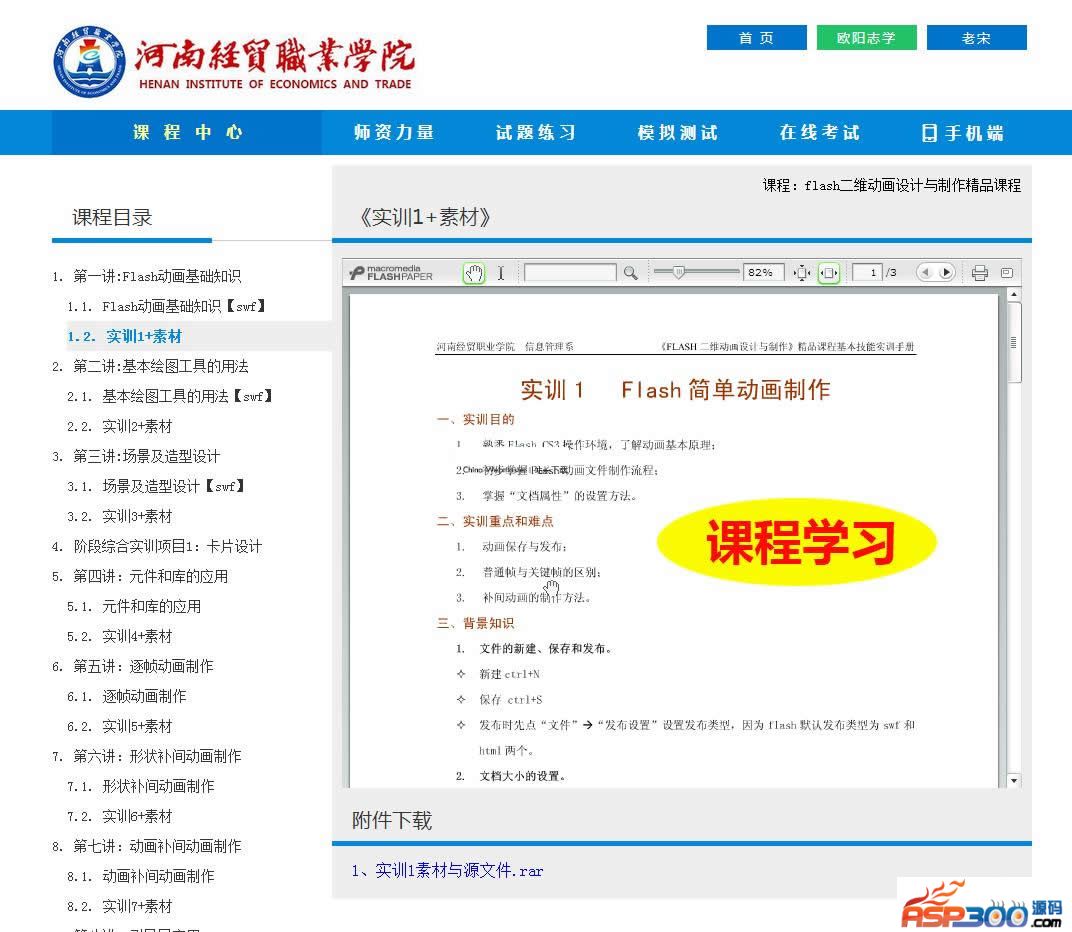Click the 82% zoom percentage field

[763, 273]
